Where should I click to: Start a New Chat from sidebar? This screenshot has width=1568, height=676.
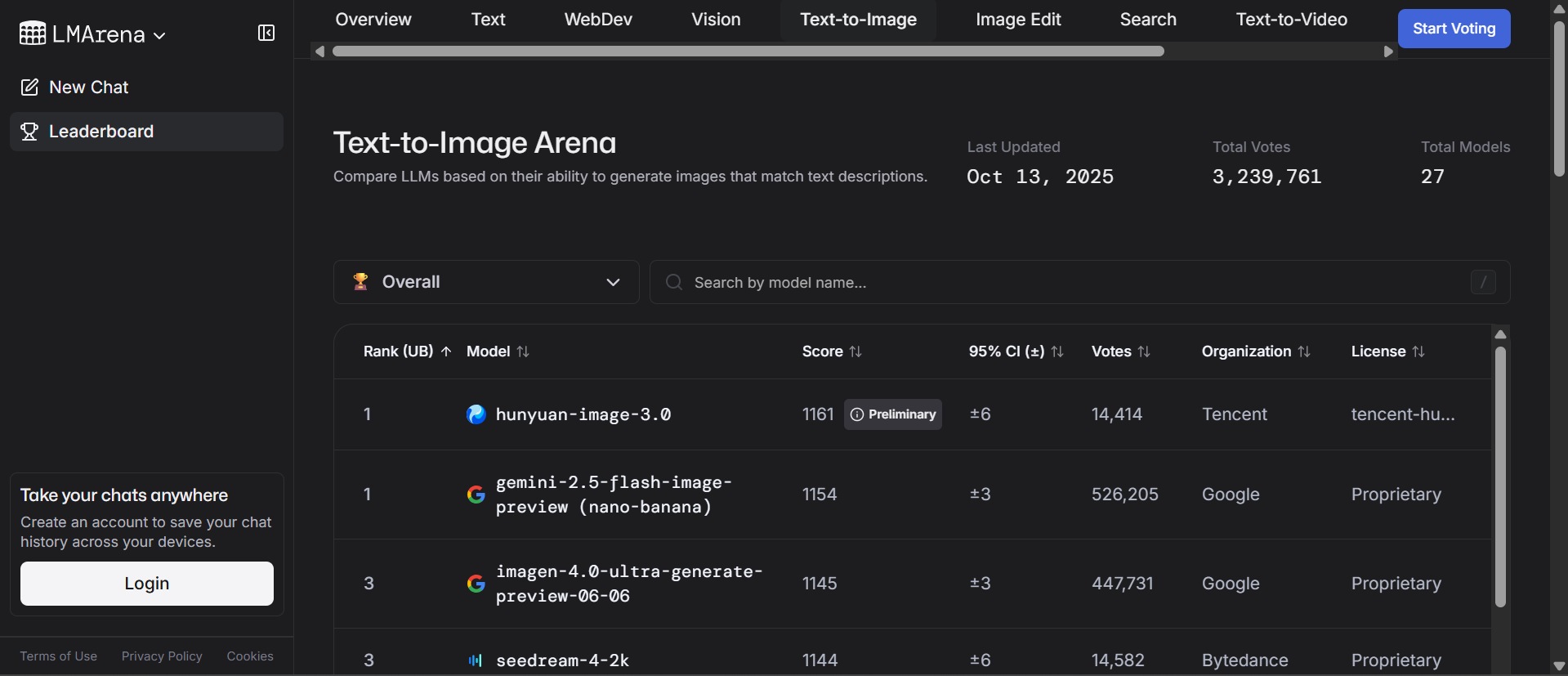[147, 87]
